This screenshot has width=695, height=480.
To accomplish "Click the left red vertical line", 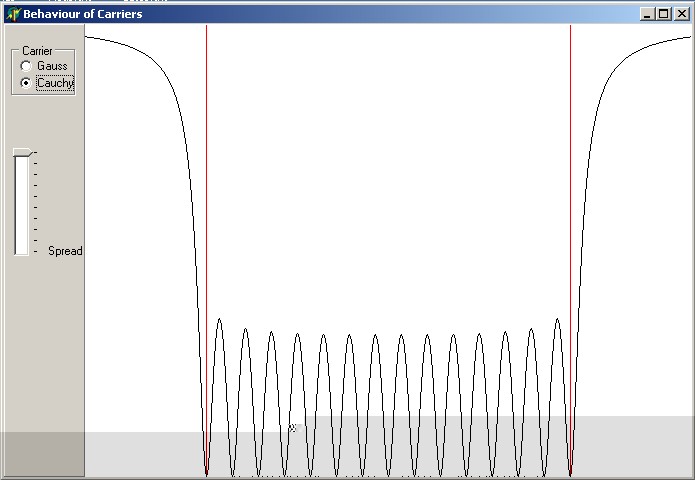I will point(206,200).
